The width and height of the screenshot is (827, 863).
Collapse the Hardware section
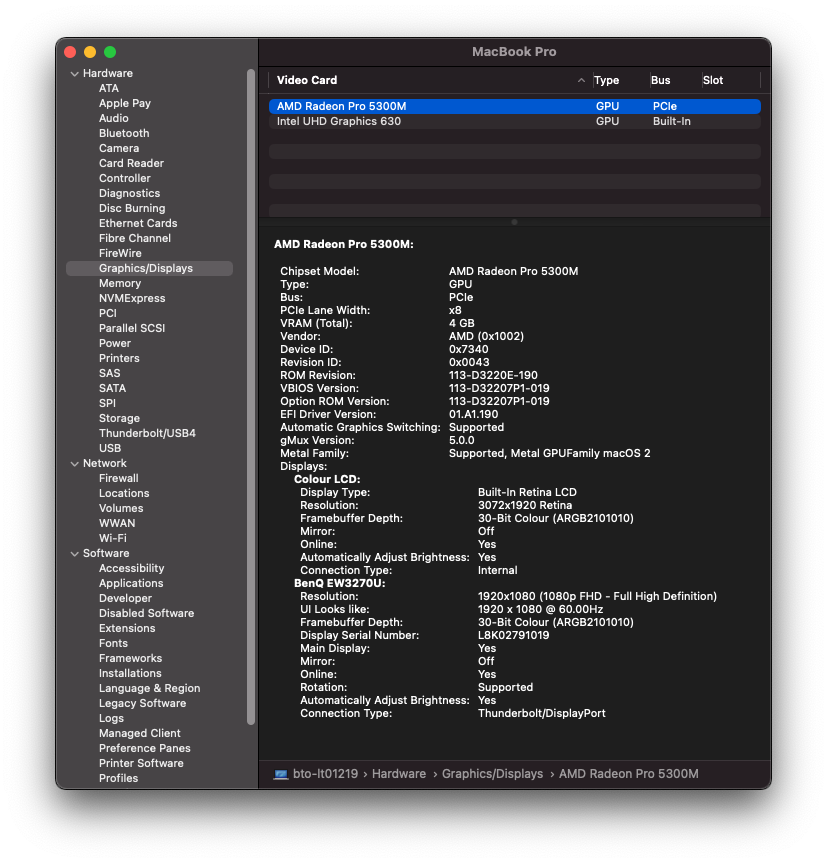(75, 74)
